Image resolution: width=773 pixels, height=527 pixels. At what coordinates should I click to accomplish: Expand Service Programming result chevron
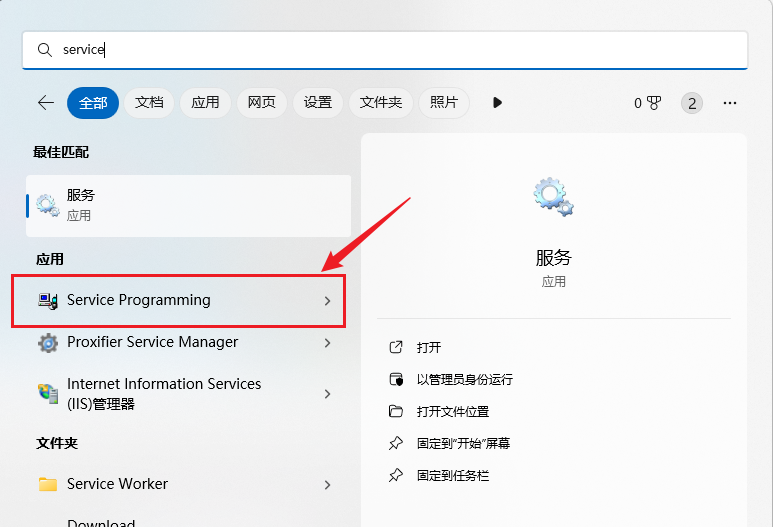[327, 301]
